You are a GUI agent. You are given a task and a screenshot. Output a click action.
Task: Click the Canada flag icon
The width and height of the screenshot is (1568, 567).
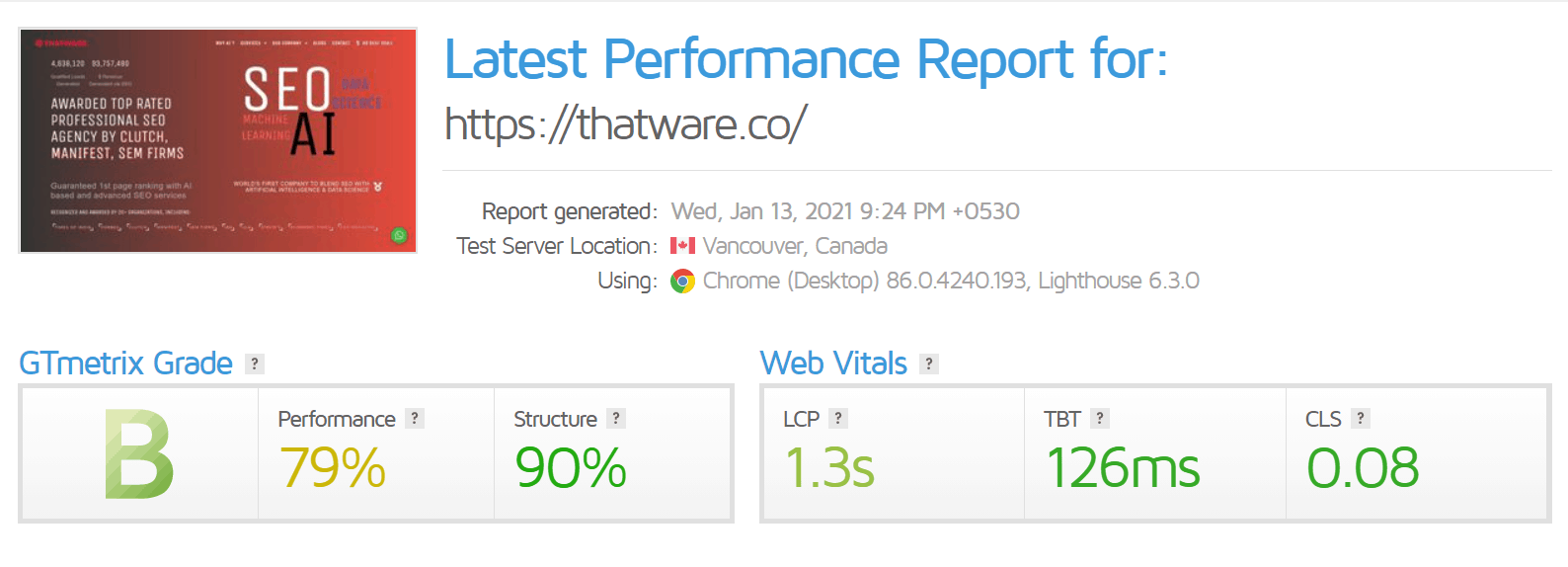(x=682, y=246)
